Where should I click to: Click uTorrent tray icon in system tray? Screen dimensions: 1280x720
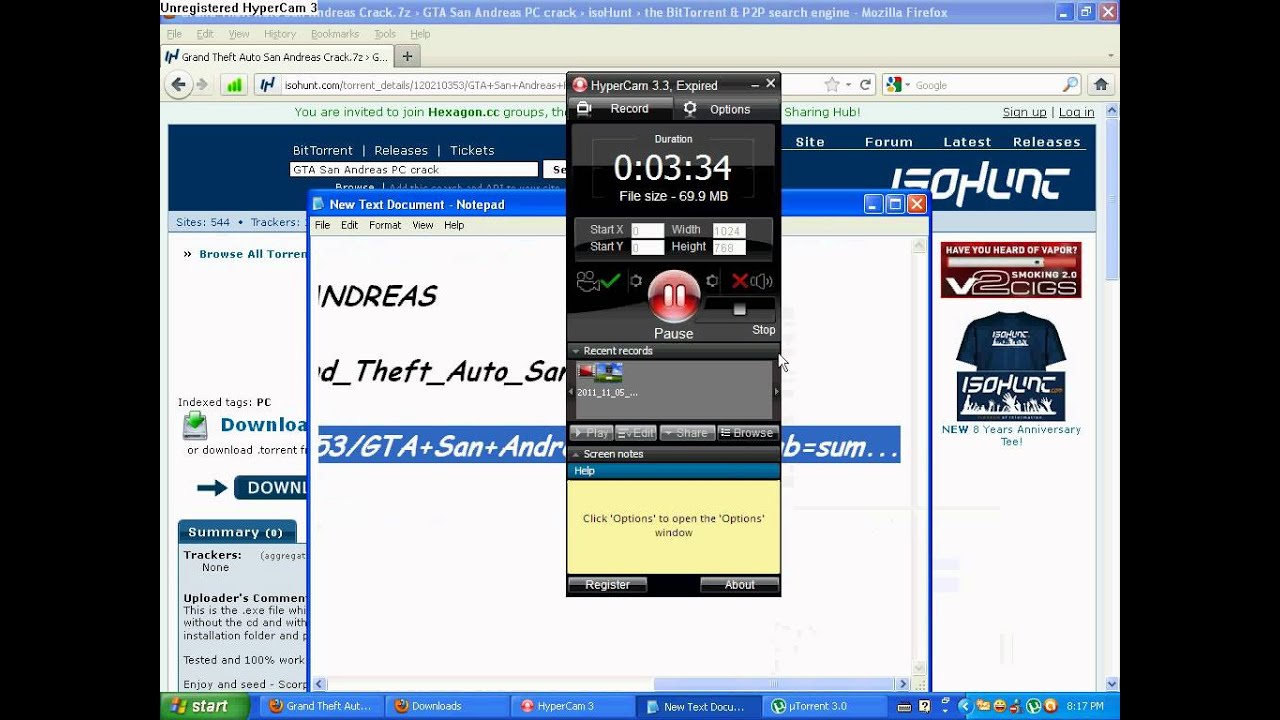pyautogui.click(x=1033, y=706)
